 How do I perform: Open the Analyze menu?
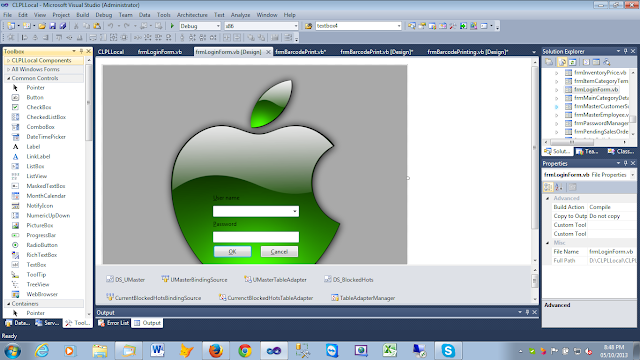pos(240,15)
